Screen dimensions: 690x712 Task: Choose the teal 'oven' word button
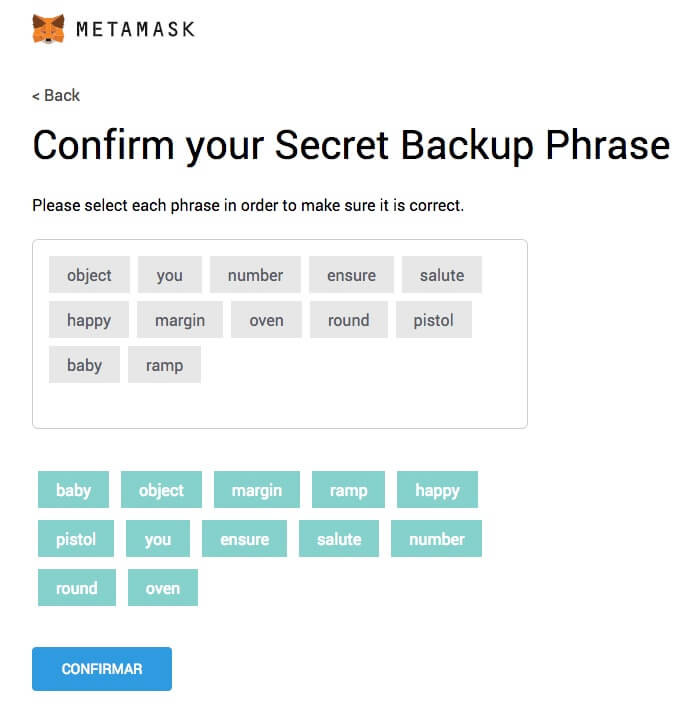click(x=163, y=588)
